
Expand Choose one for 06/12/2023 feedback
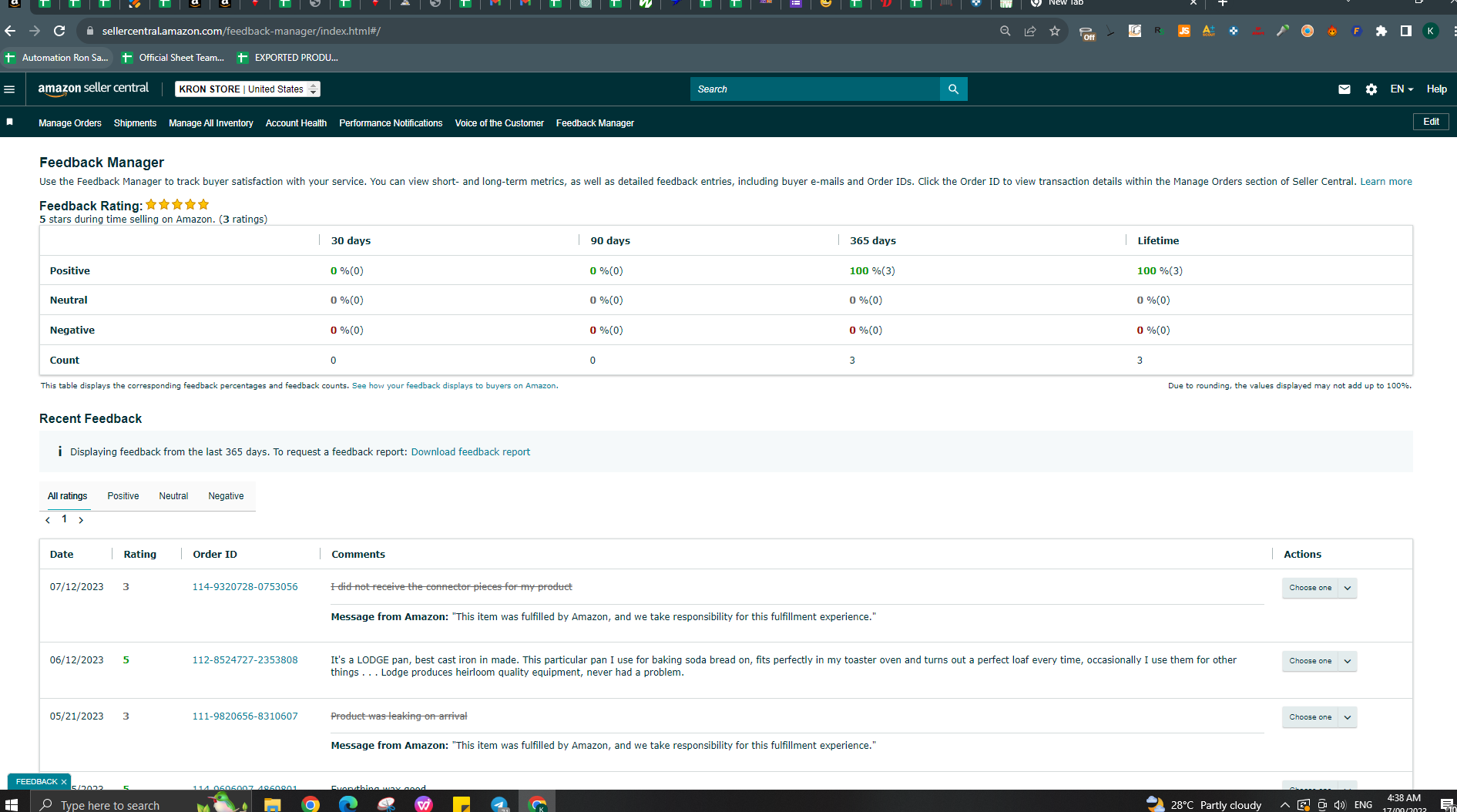(x=1319, y=661)
